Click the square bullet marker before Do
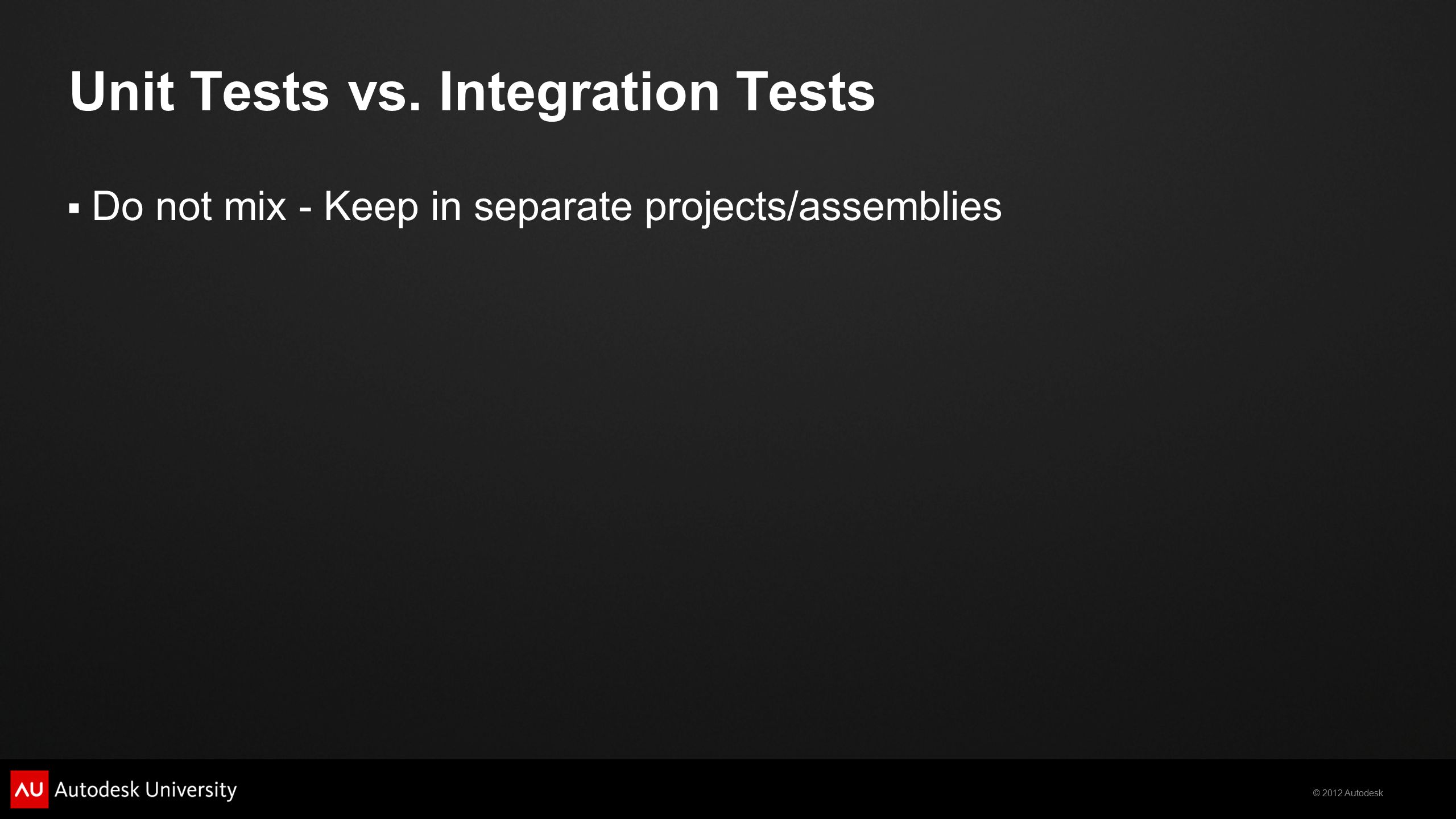Screen dimensions: 1456x819 (74, 209)
